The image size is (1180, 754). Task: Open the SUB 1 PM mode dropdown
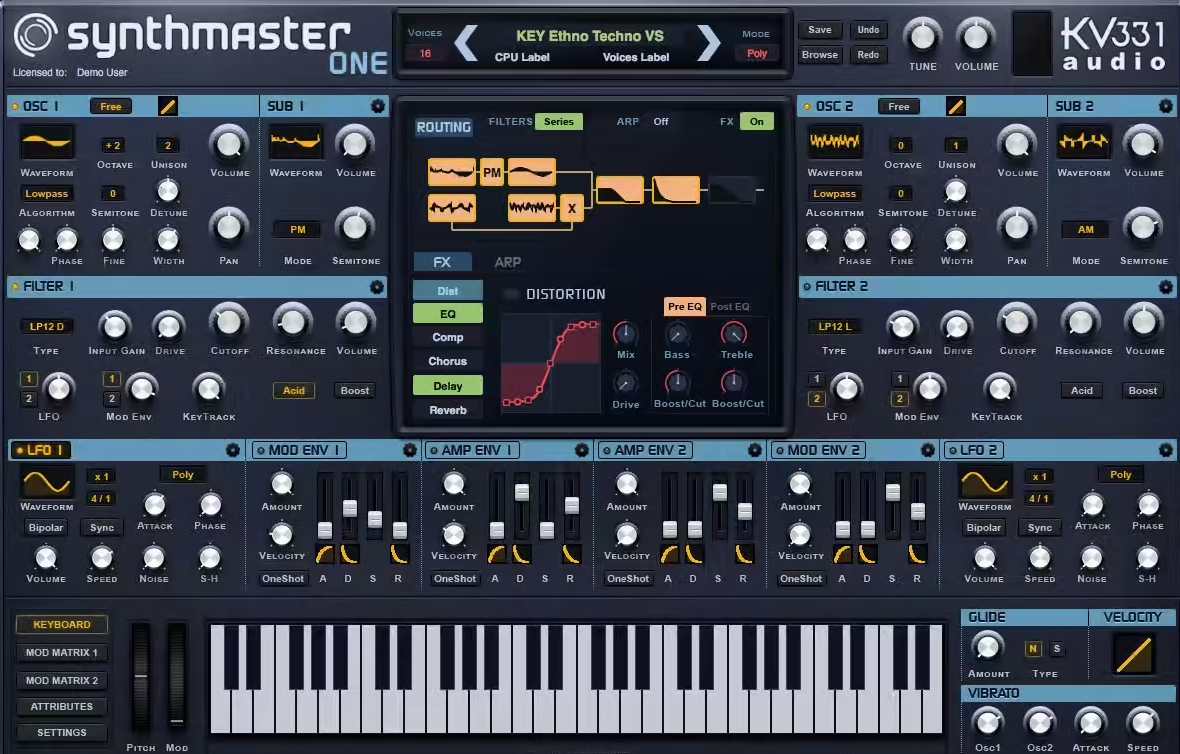297,230
